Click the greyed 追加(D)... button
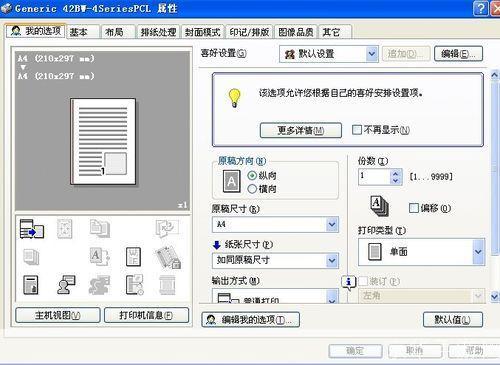The image size is (500, 365). (406, 54)
